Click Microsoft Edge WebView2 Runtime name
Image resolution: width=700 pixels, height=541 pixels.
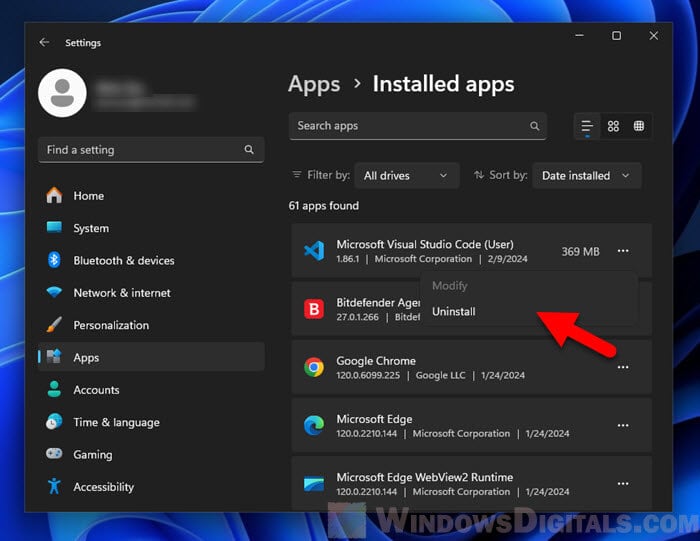click(x=425, y=477)
